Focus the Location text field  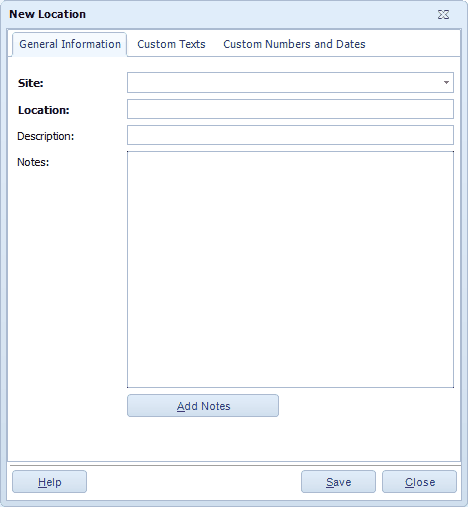(x=290, y=109)
